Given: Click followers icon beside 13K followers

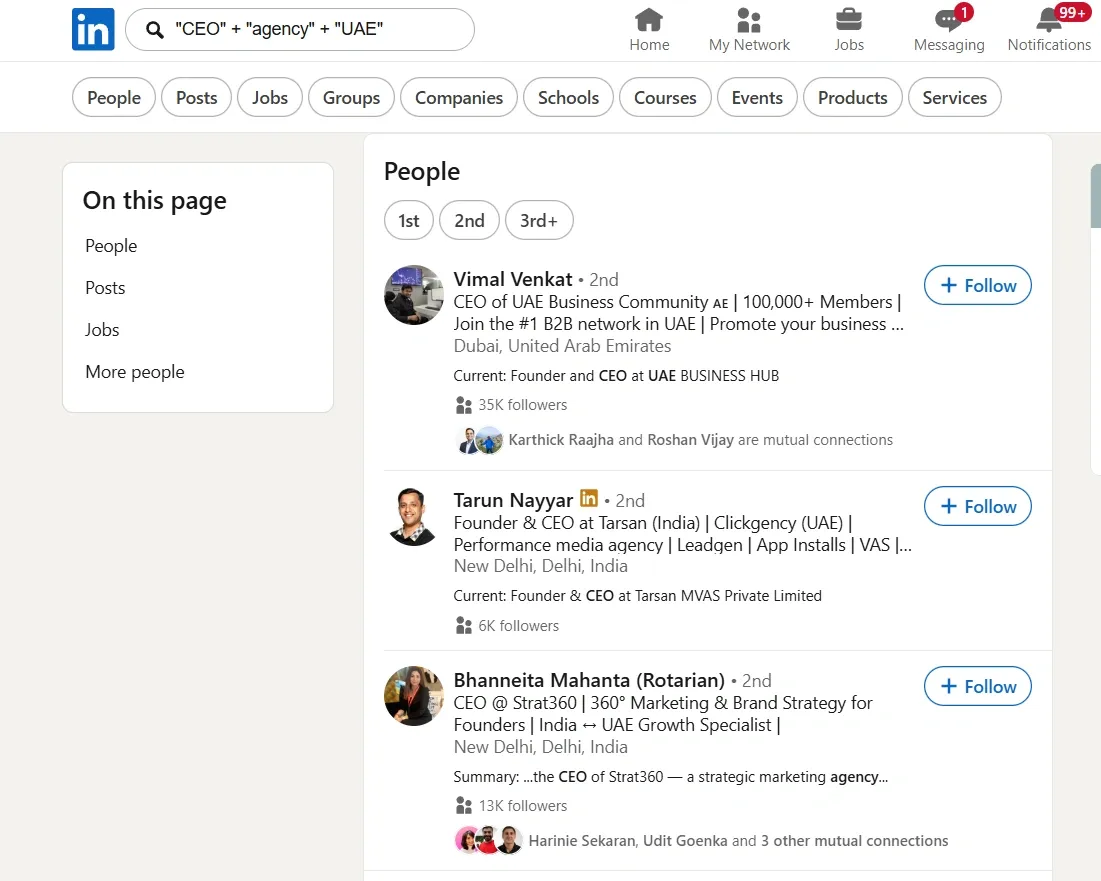Looking at the screenshot, I should (x=463, y=805).
